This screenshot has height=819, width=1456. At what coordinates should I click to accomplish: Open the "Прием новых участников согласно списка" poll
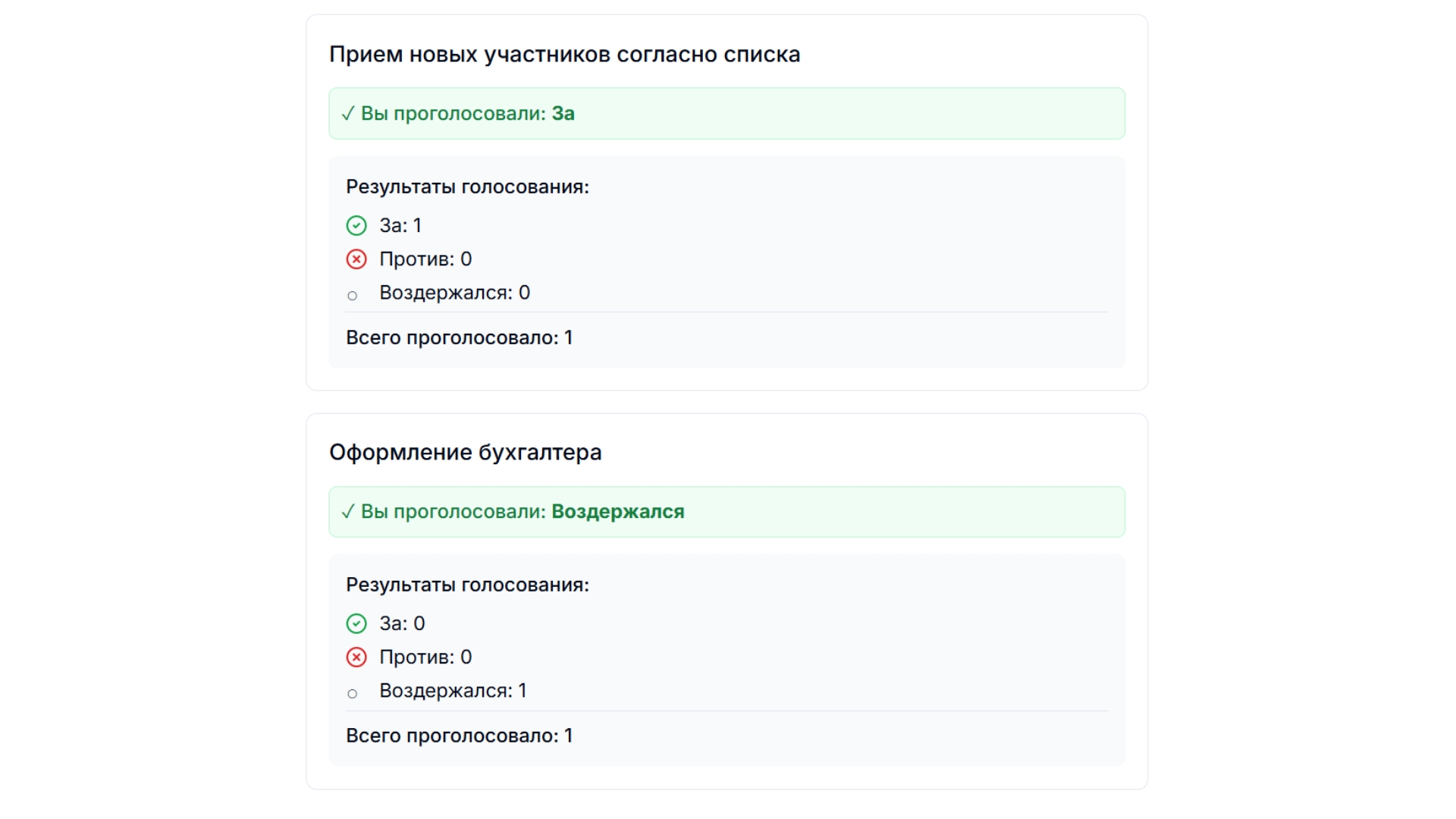(564, 54)
